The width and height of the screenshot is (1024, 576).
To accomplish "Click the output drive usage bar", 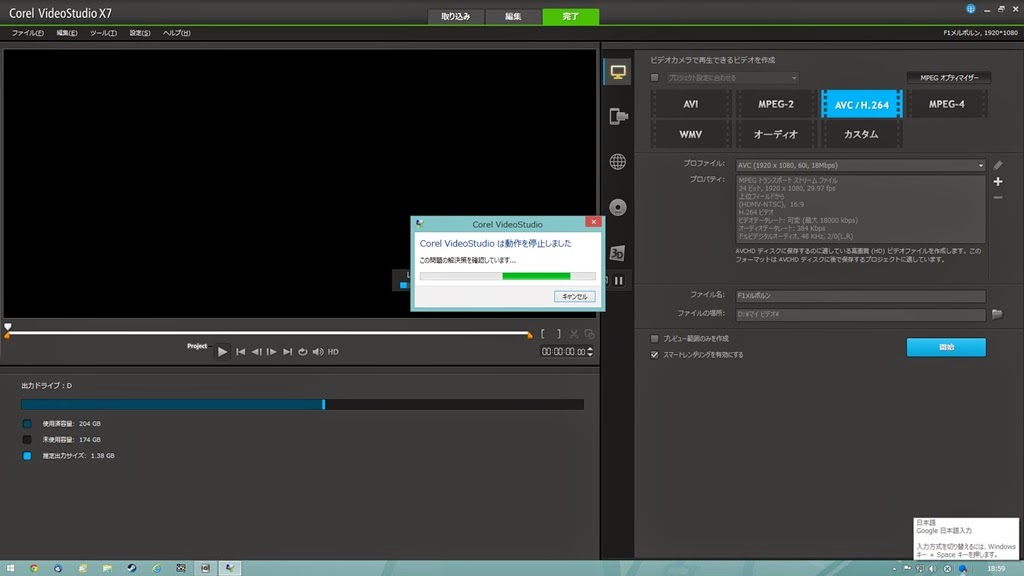I will [302, 405].
